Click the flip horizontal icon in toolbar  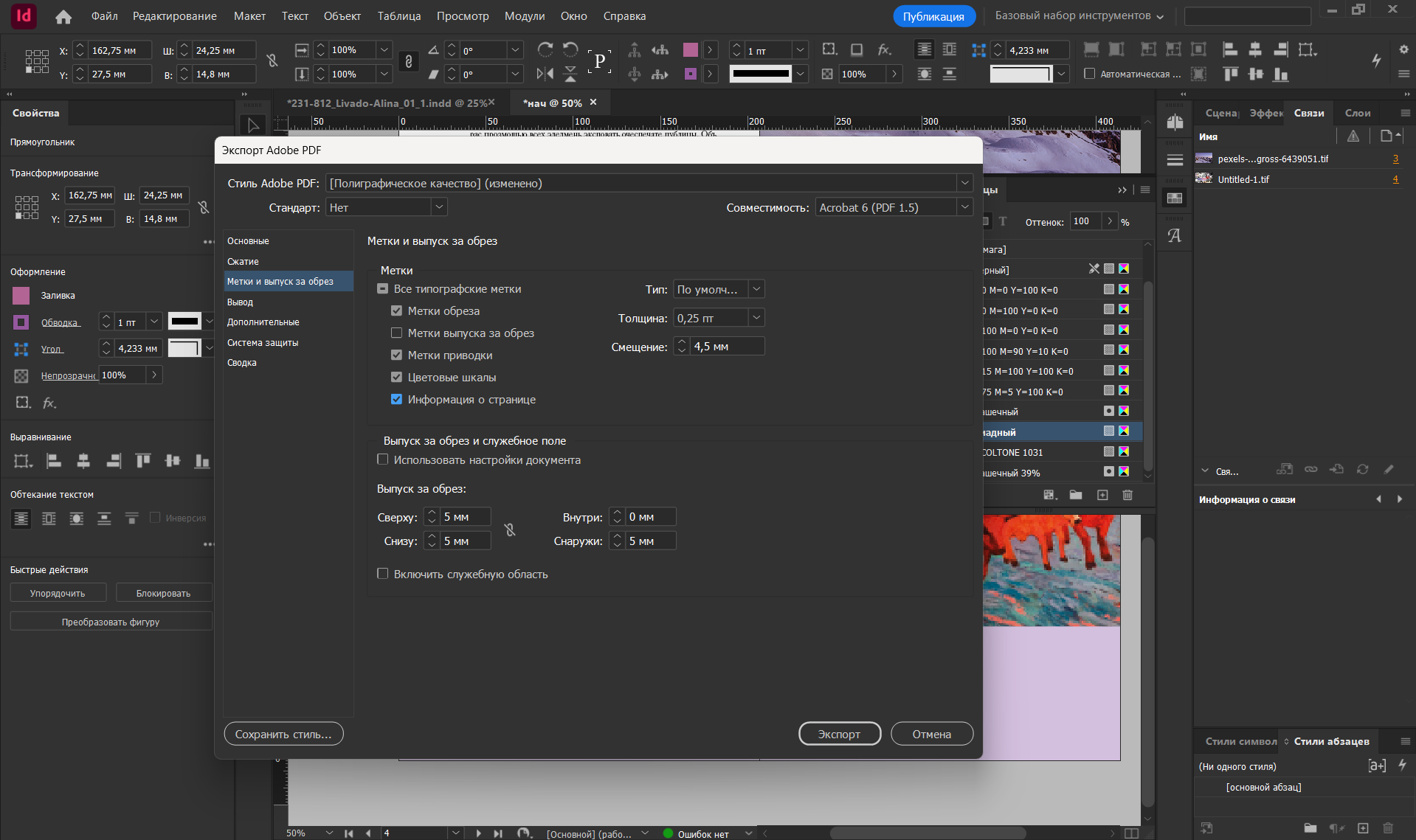pyautogui.click(x=545, y=74)
